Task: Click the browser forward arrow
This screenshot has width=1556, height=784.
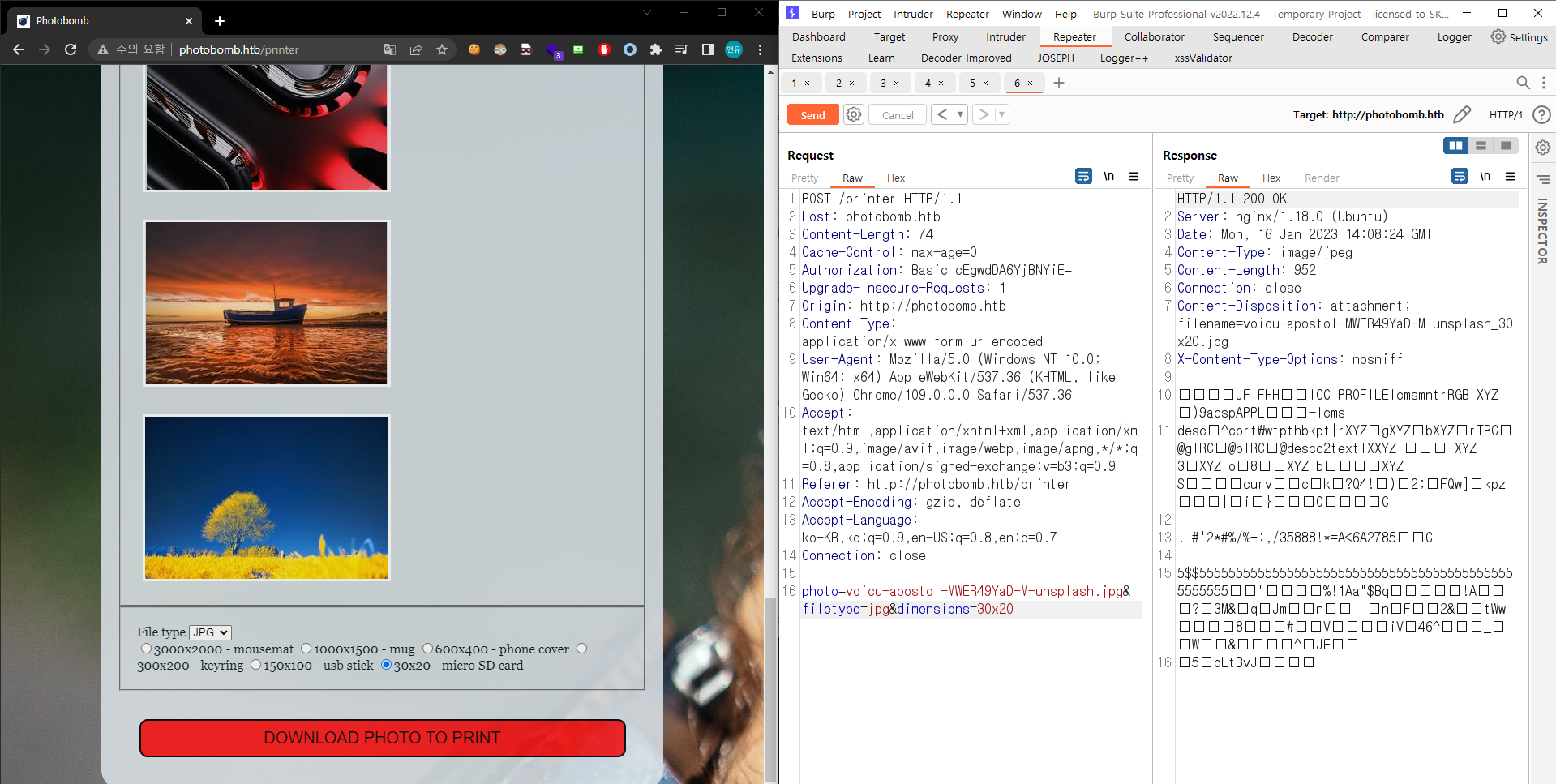Action: pos(45,49)
